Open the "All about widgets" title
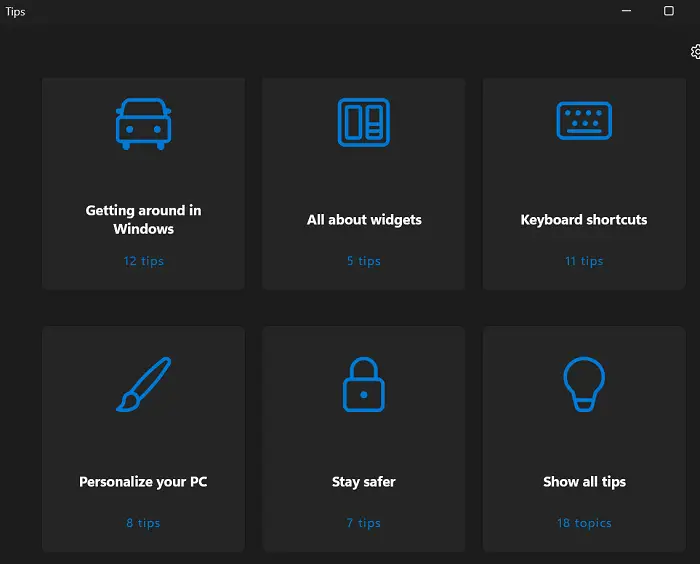Image resolution: width=700 pixels, height=564 pixels. click(x=364, y=220)
